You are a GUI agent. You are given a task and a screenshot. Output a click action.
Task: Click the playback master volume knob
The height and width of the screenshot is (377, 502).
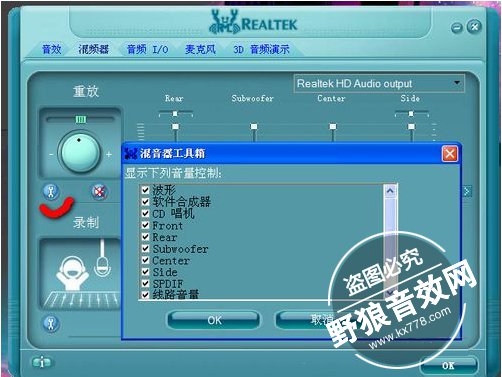79,152
